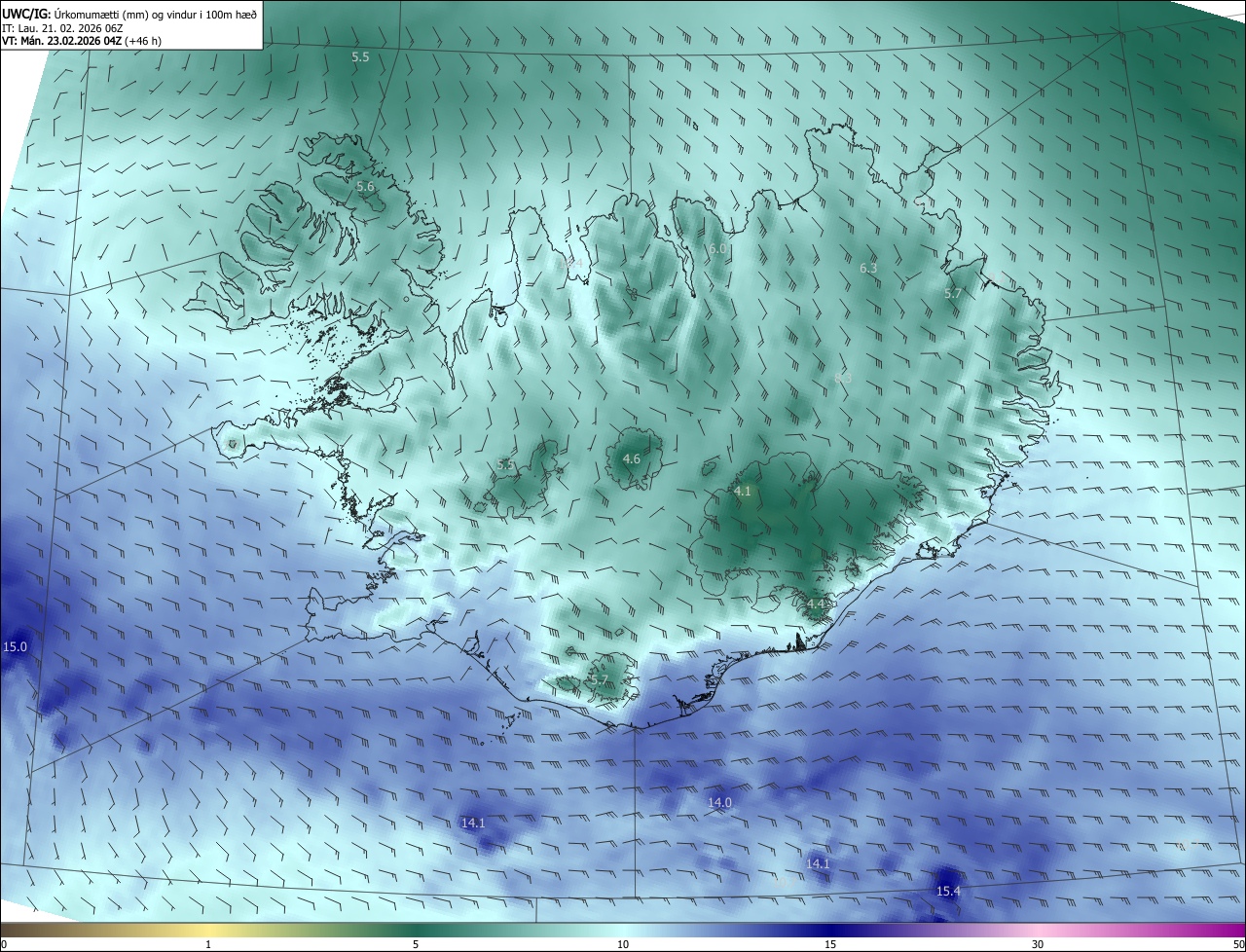This screenshot has height=952, width=1246.
Task: Click the title text "Úrkomumætti (mm) og vindur i 100m hæð"
Action: click(156, 13)
